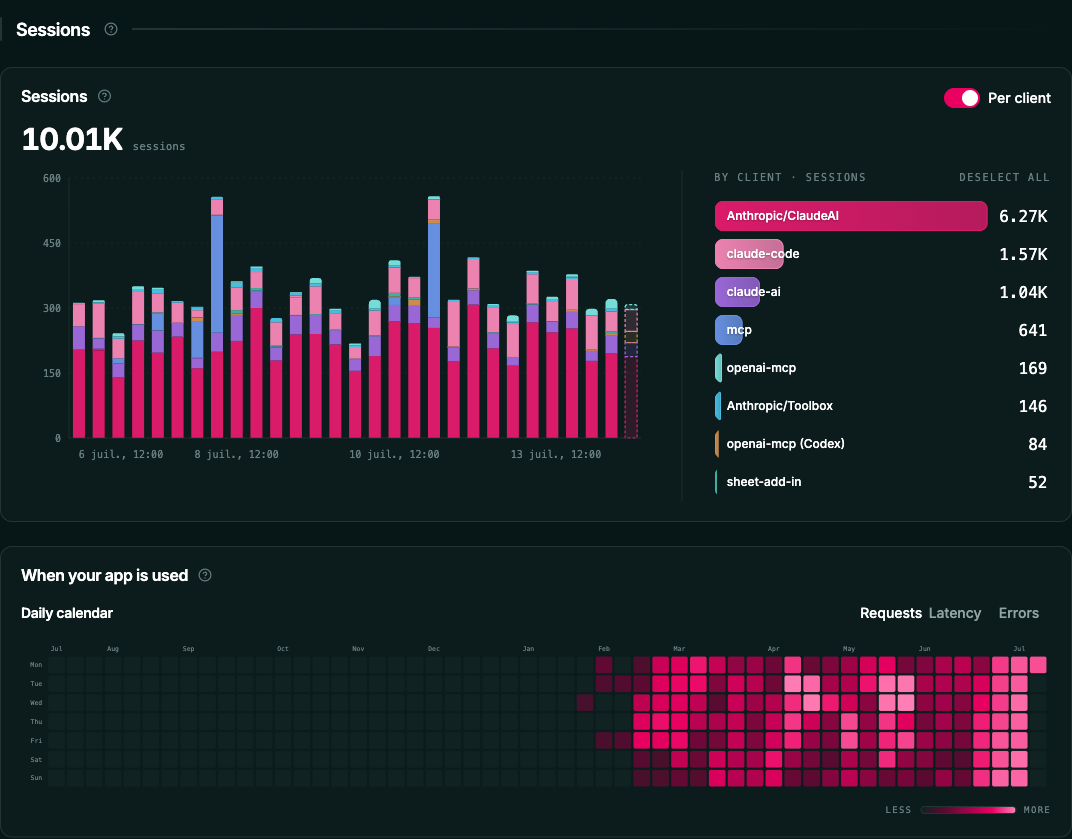Click the 450 y-axis label
This screenshot has height=839, width=1072.
(52, 243)
